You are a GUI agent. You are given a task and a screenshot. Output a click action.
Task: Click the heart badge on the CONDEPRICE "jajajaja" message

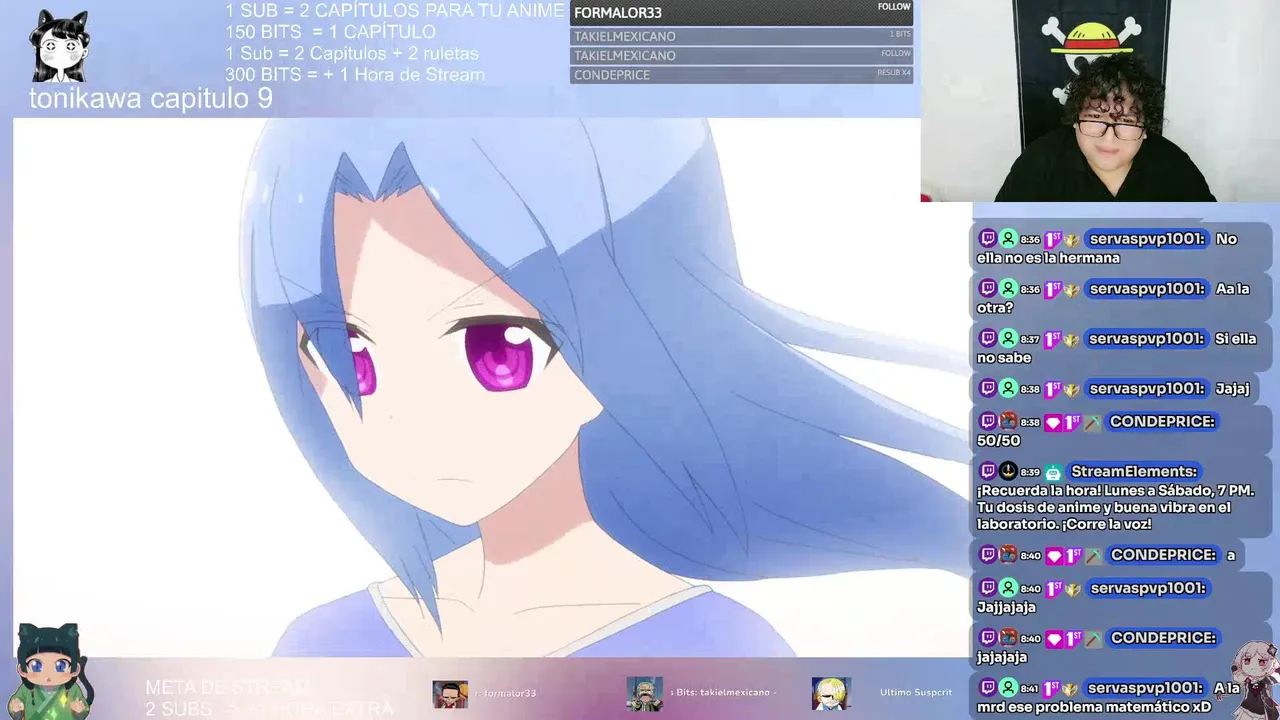(x=1053, y=638)
